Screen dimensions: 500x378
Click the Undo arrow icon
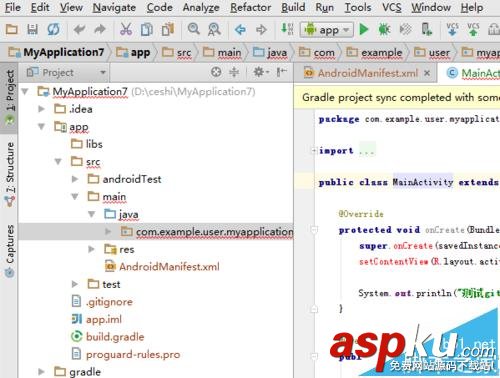point(79,30)
